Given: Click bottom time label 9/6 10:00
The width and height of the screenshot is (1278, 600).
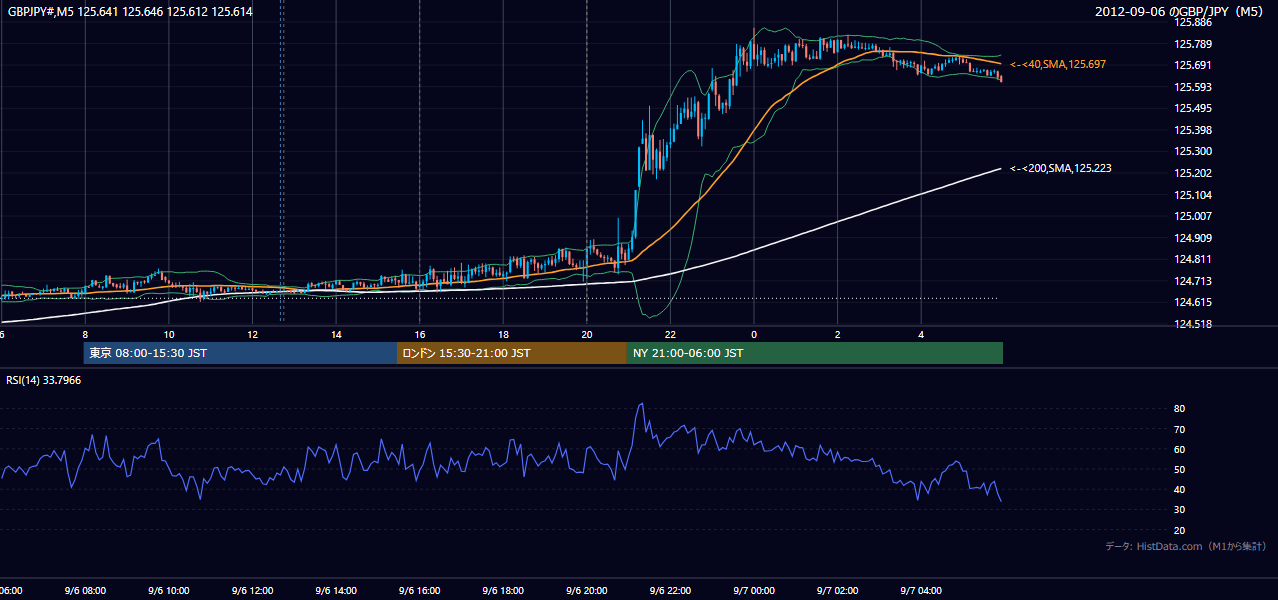Looking at the screenshot, I should (x=169, y=591).
